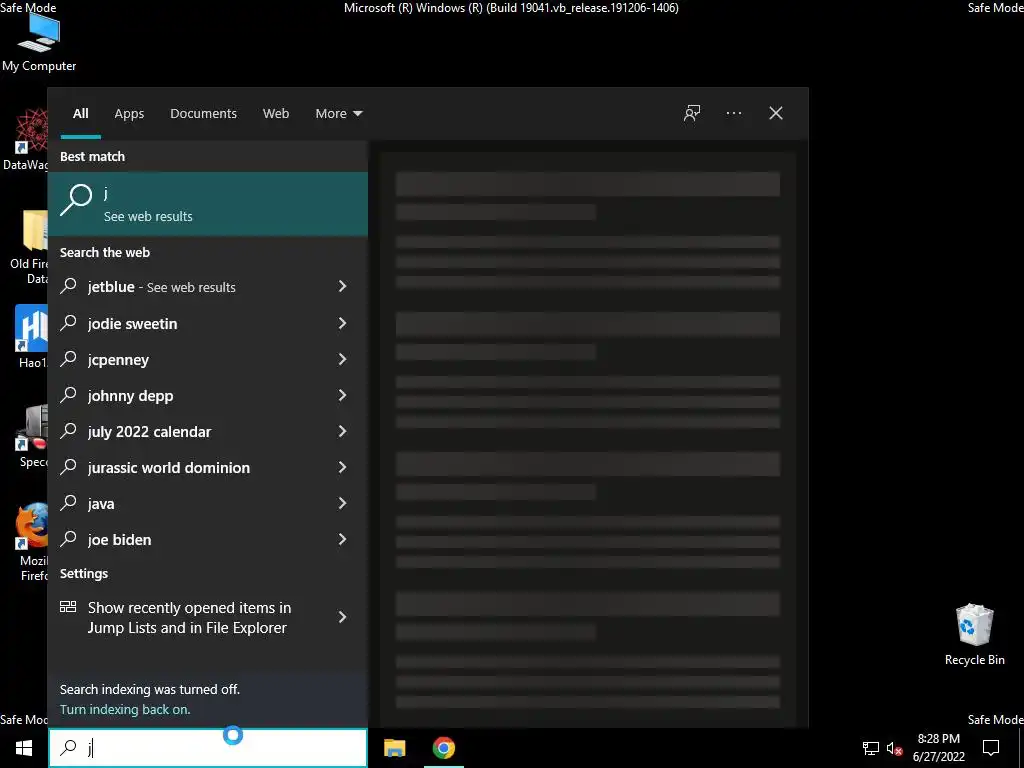The image size is (1024, 768).
Task: Click the Jump Lists settings icon
Action: (68, 607)
